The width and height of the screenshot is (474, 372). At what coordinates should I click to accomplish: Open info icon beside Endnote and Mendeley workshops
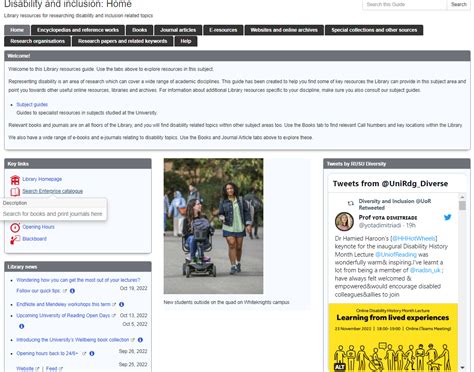(122, 304)
